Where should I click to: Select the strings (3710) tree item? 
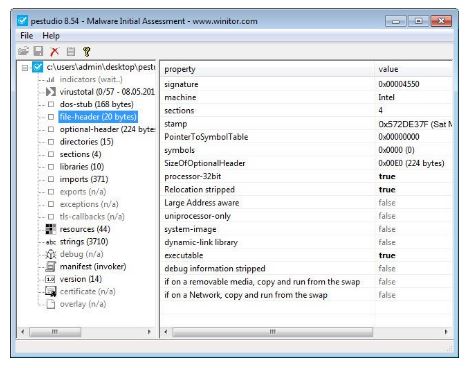click(x=84, y=242)
